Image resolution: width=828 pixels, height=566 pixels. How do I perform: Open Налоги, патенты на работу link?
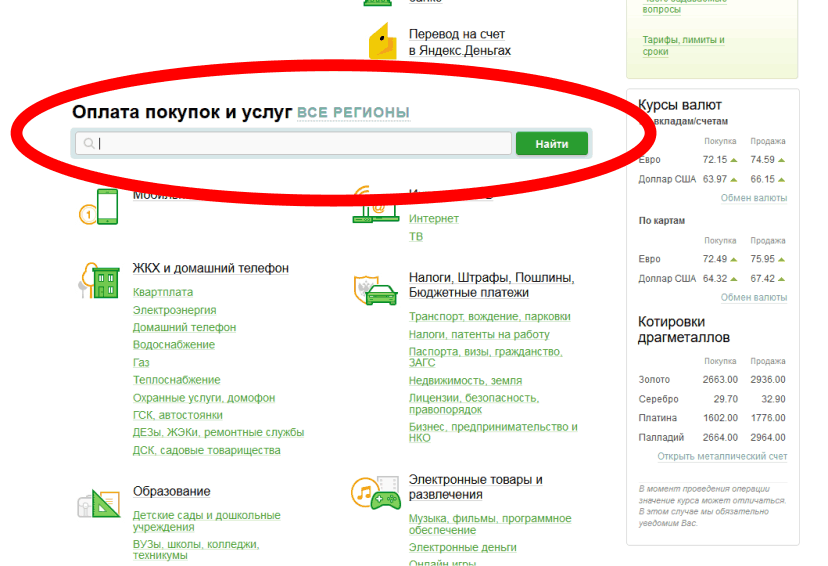479,334
